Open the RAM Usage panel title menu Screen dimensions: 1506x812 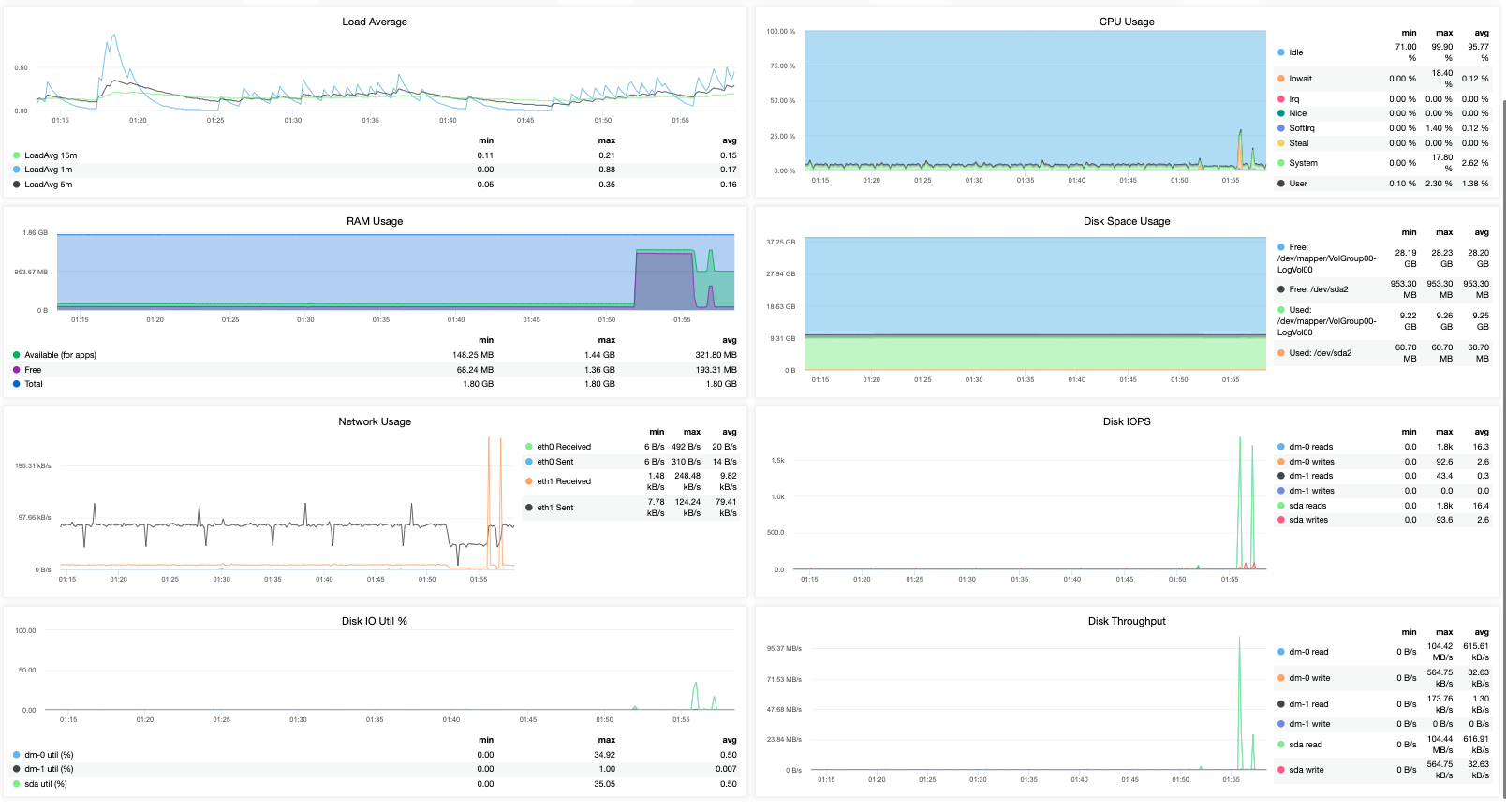[375, 221]
